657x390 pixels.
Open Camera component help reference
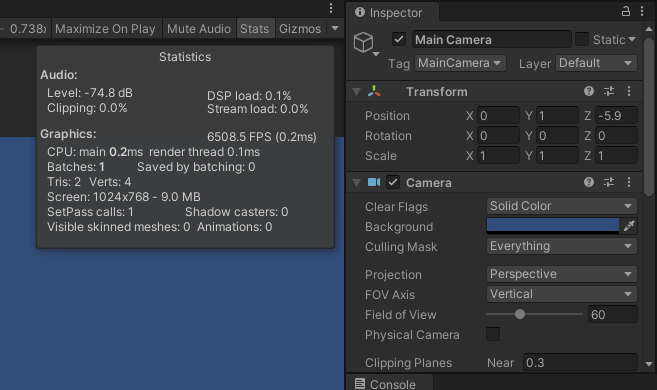coord(589,182)
